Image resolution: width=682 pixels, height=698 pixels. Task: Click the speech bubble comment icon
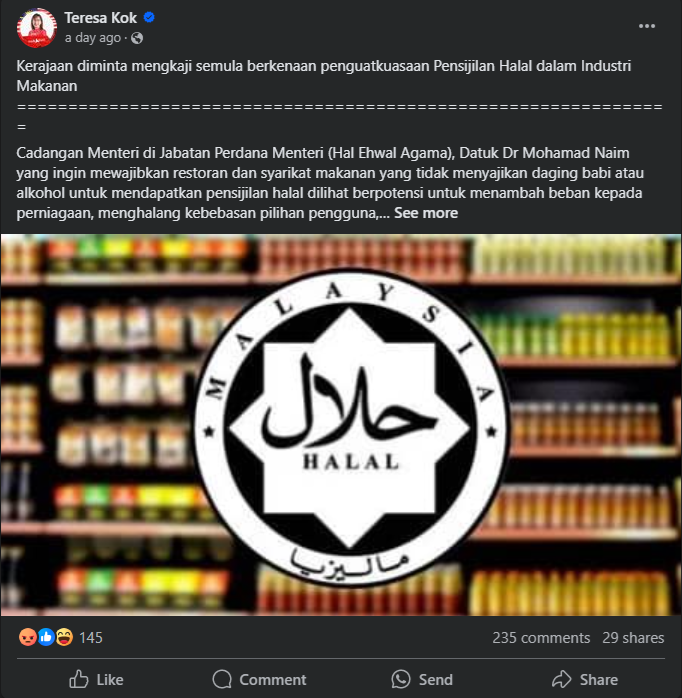222,679
